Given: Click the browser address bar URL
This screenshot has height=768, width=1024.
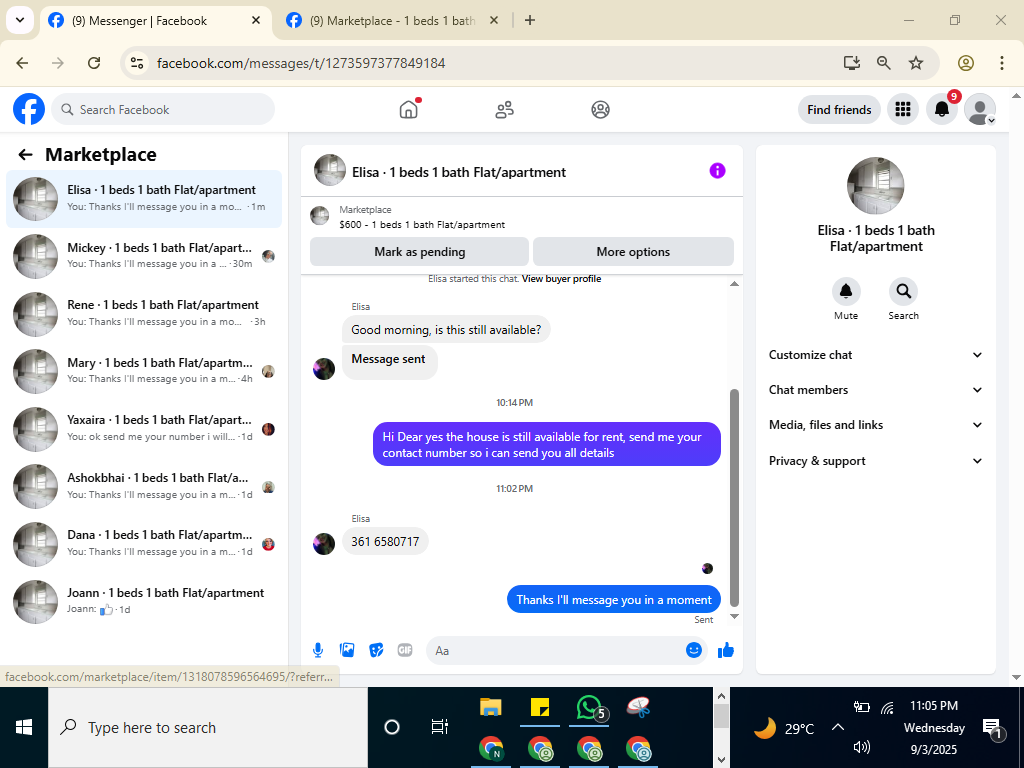Looking at the screenshot, I should [x=301, y=63].
